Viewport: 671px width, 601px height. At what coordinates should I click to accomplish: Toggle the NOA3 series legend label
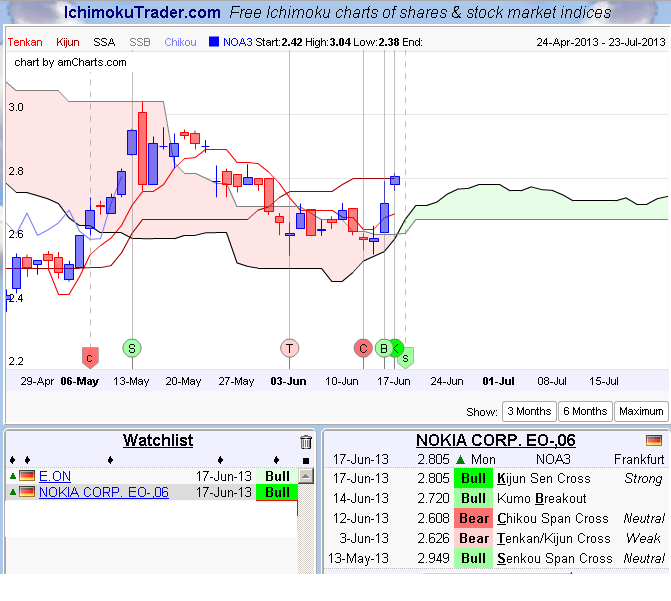238,42
